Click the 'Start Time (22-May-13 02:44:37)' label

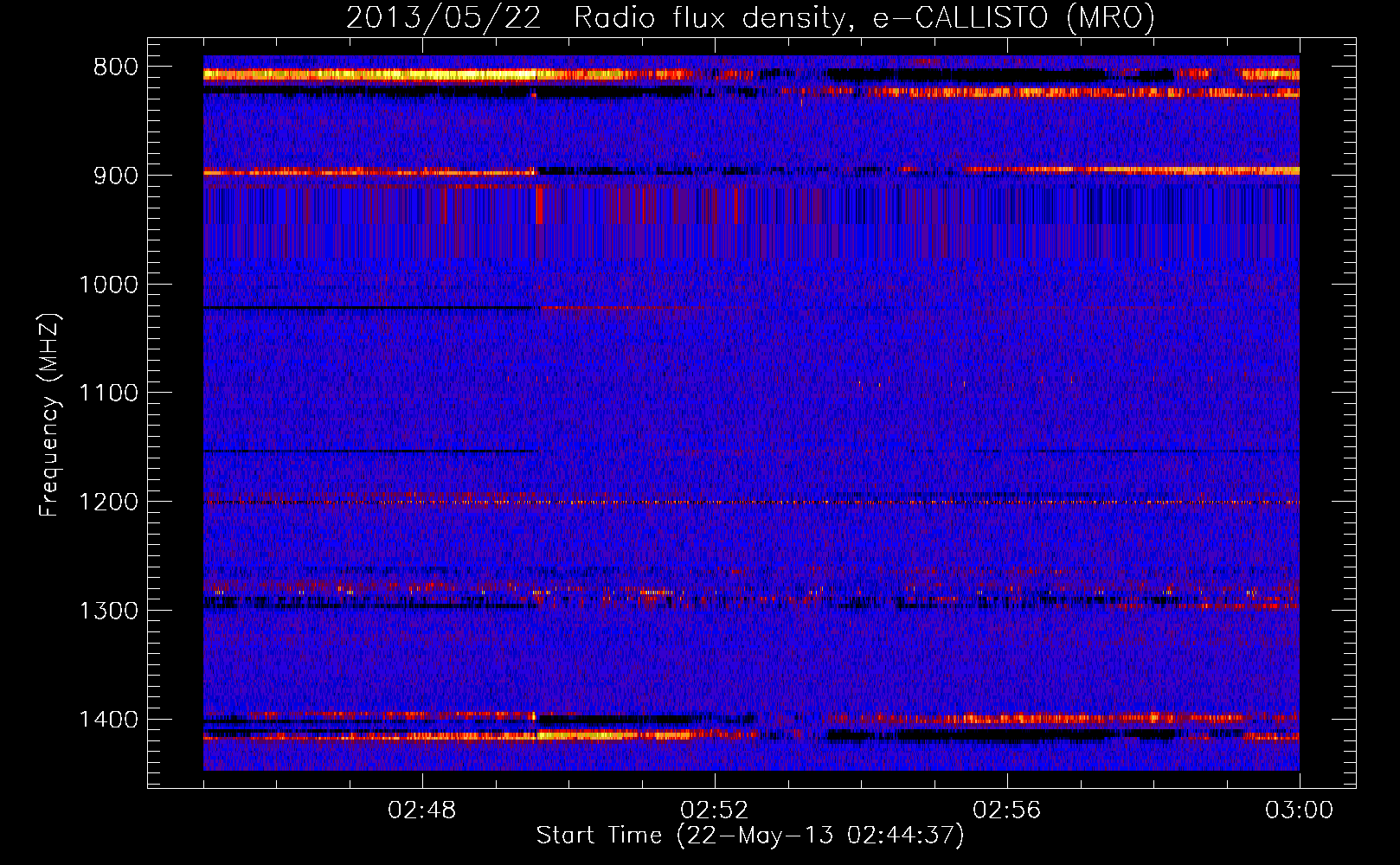tap(750, 836)
